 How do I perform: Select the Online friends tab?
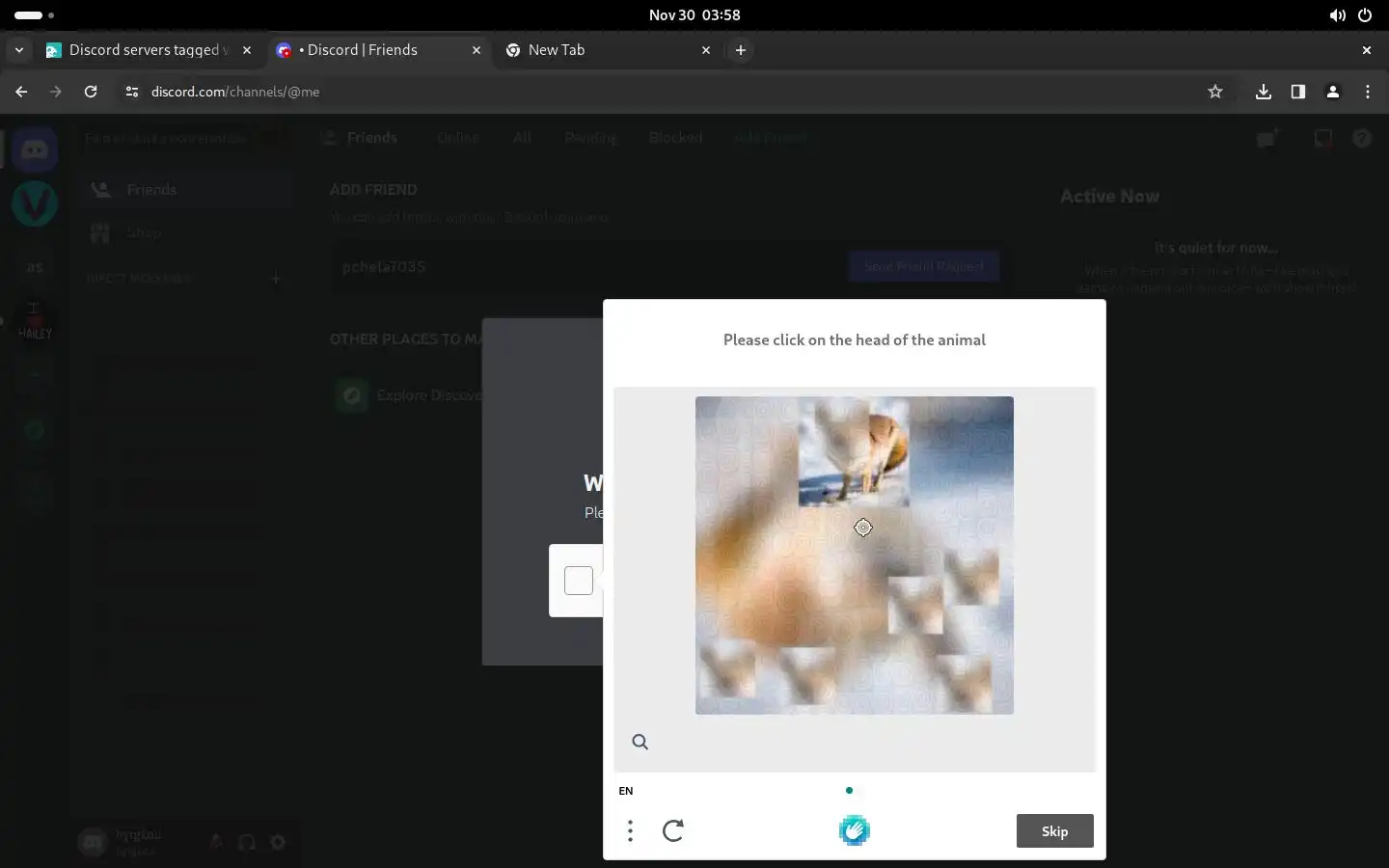[457, 138]
